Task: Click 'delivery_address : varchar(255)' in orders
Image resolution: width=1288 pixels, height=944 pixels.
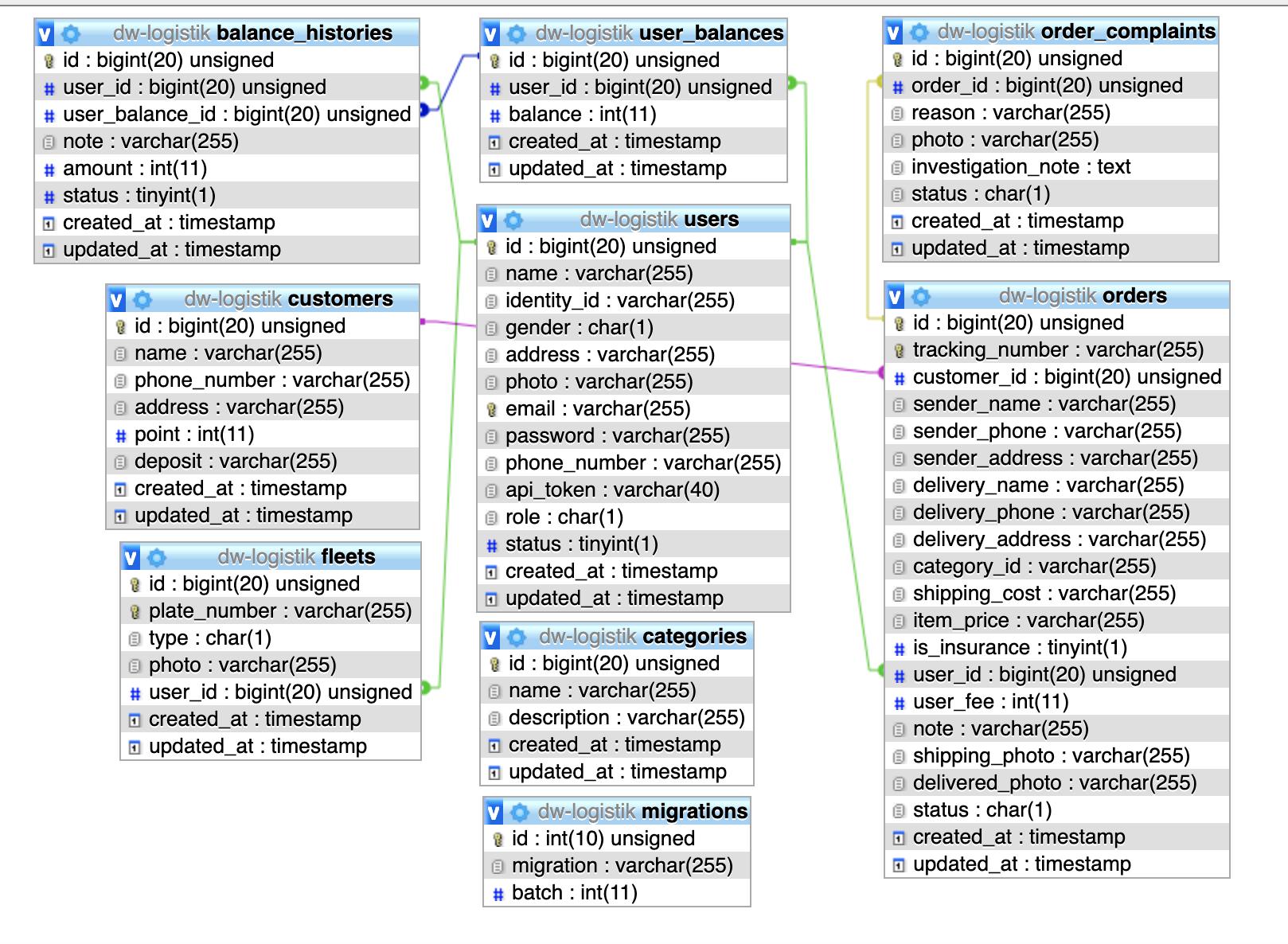Action: pos(1060,540)
